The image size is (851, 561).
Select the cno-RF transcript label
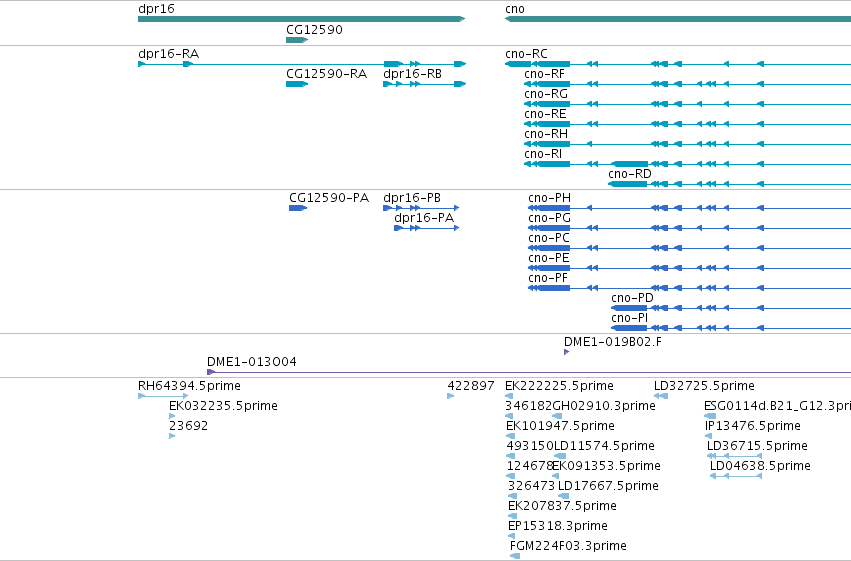[x=544, y=74]
